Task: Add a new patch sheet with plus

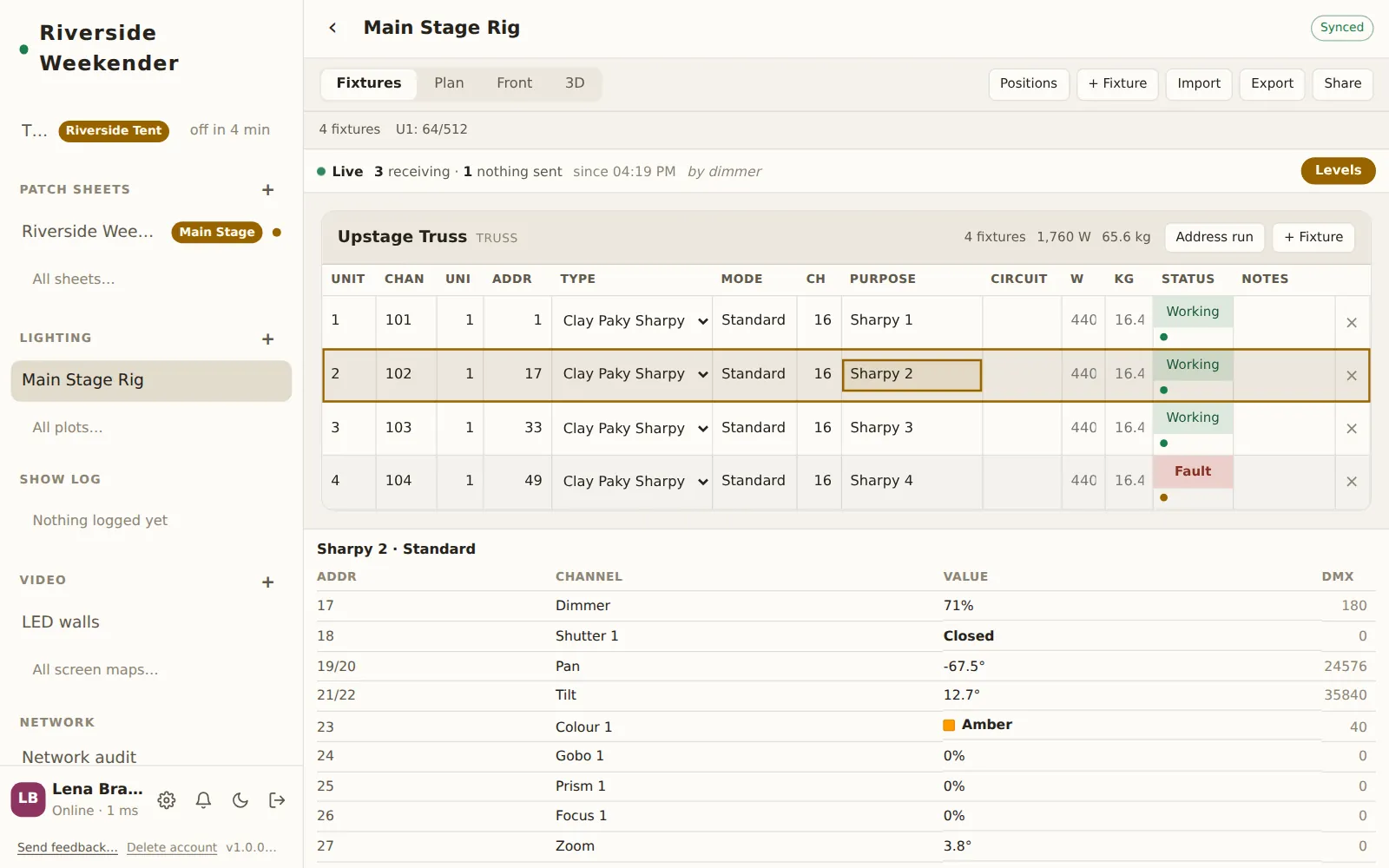Action: pos(268,190)
